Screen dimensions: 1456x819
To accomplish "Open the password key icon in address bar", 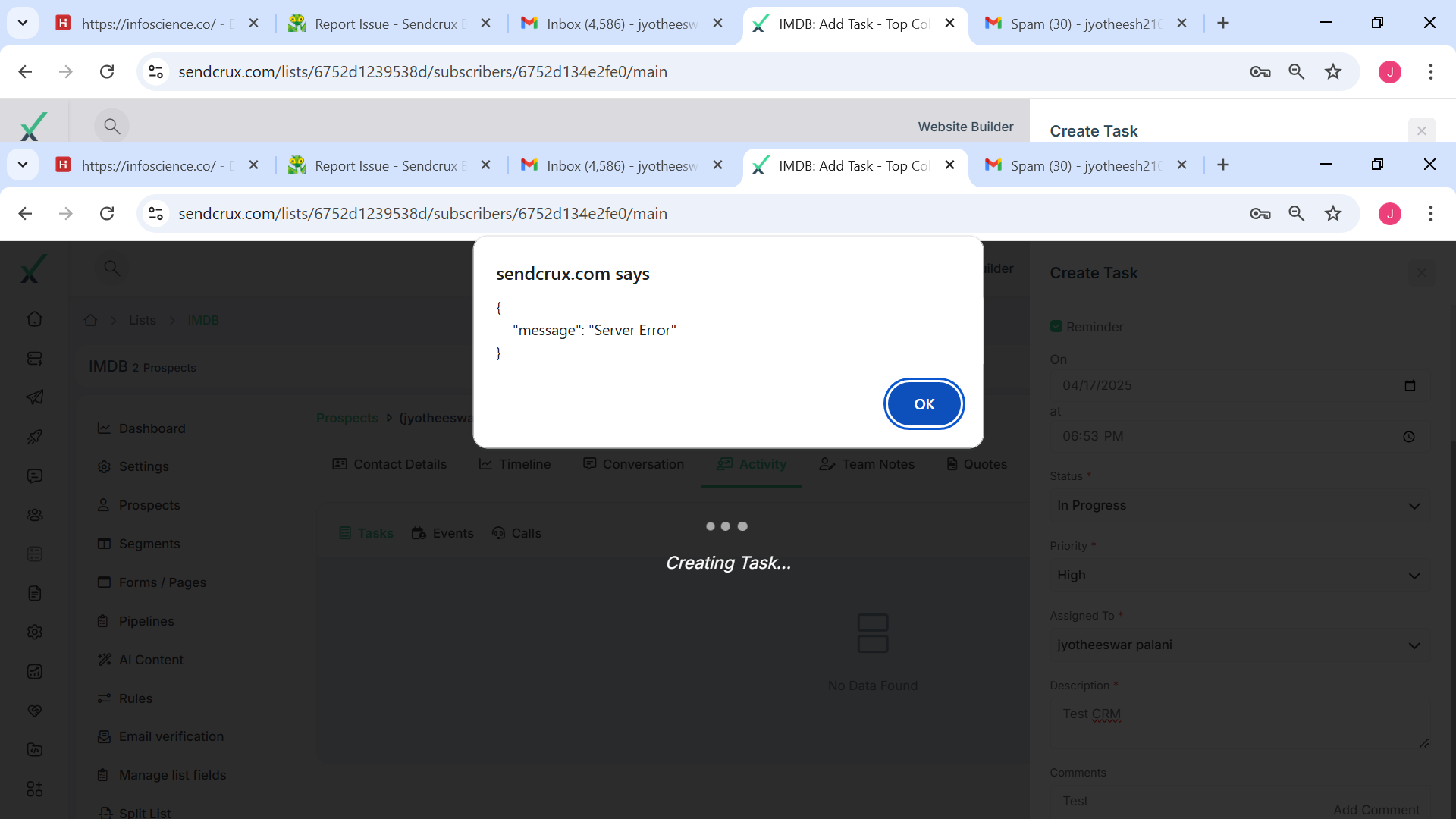I will click(x=1260, y=214).
